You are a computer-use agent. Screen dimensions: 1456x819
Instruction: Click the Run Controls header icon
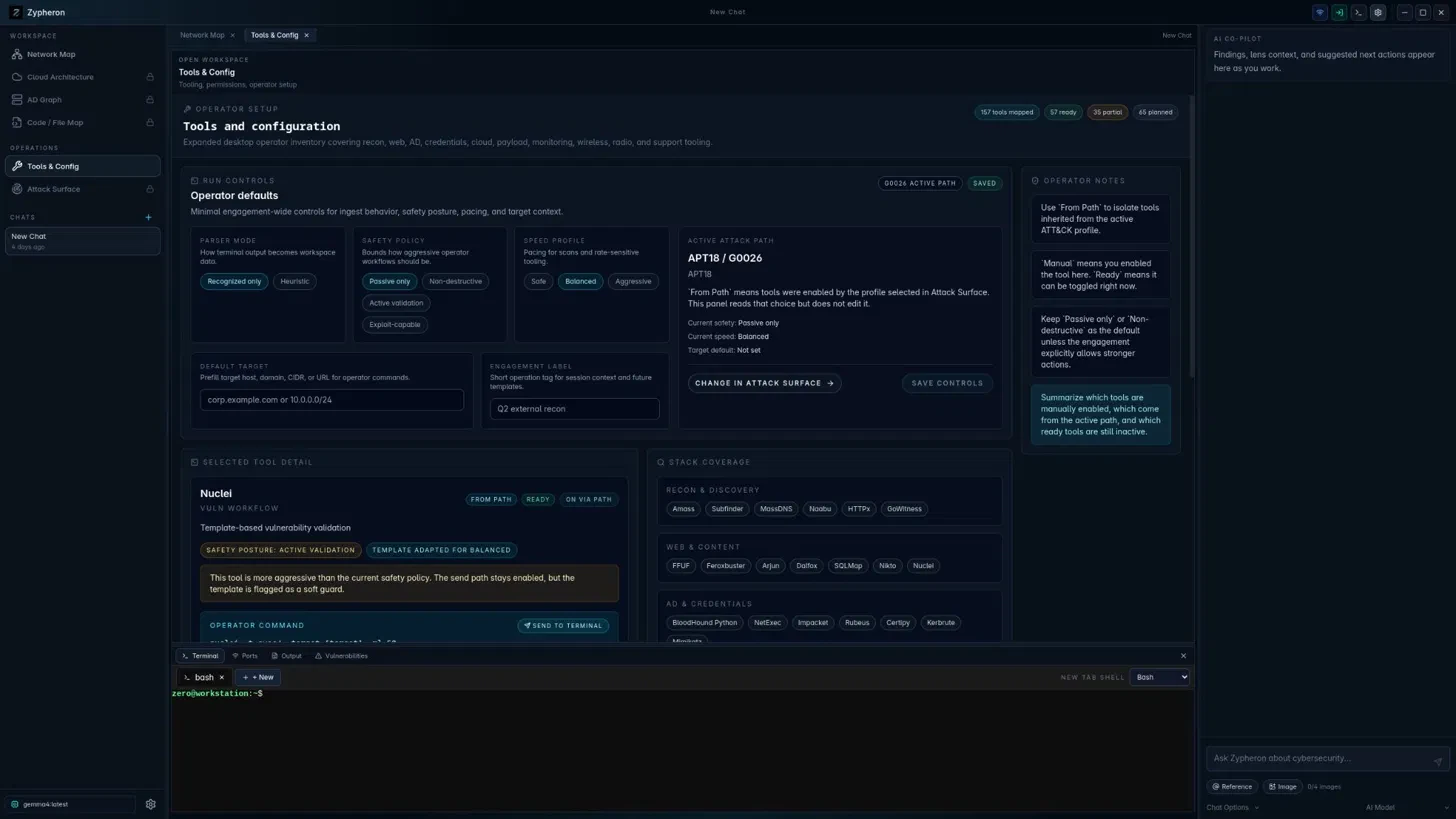tap(194, 181)
